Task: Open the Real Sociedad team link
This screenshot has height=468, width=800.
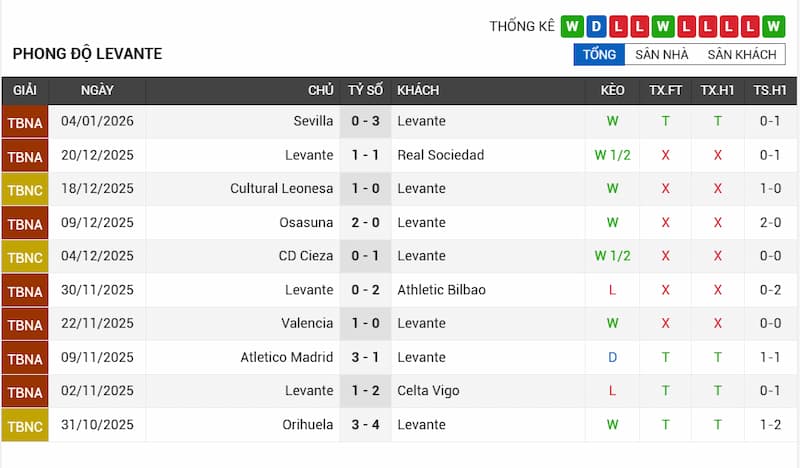Action: click(x=440, y=155)
